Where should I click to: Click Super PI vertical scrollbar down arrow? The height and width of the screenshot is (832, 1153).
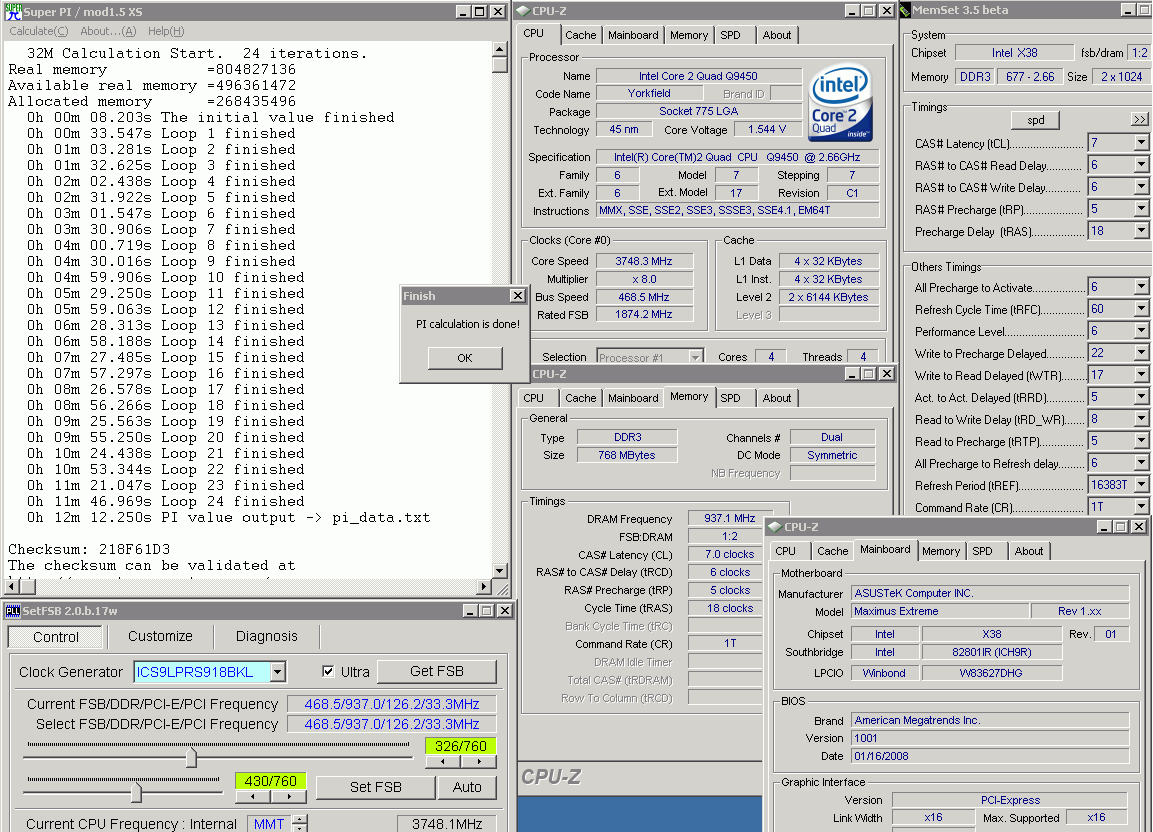pos(500,571)
